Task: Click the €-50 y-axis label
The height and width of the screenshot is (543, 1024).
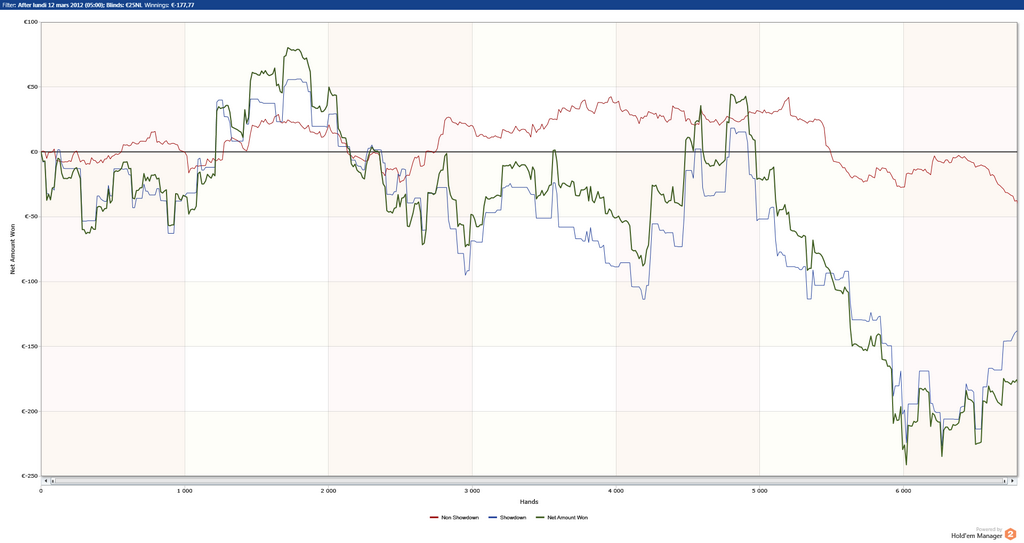Action: pos(31,216)
